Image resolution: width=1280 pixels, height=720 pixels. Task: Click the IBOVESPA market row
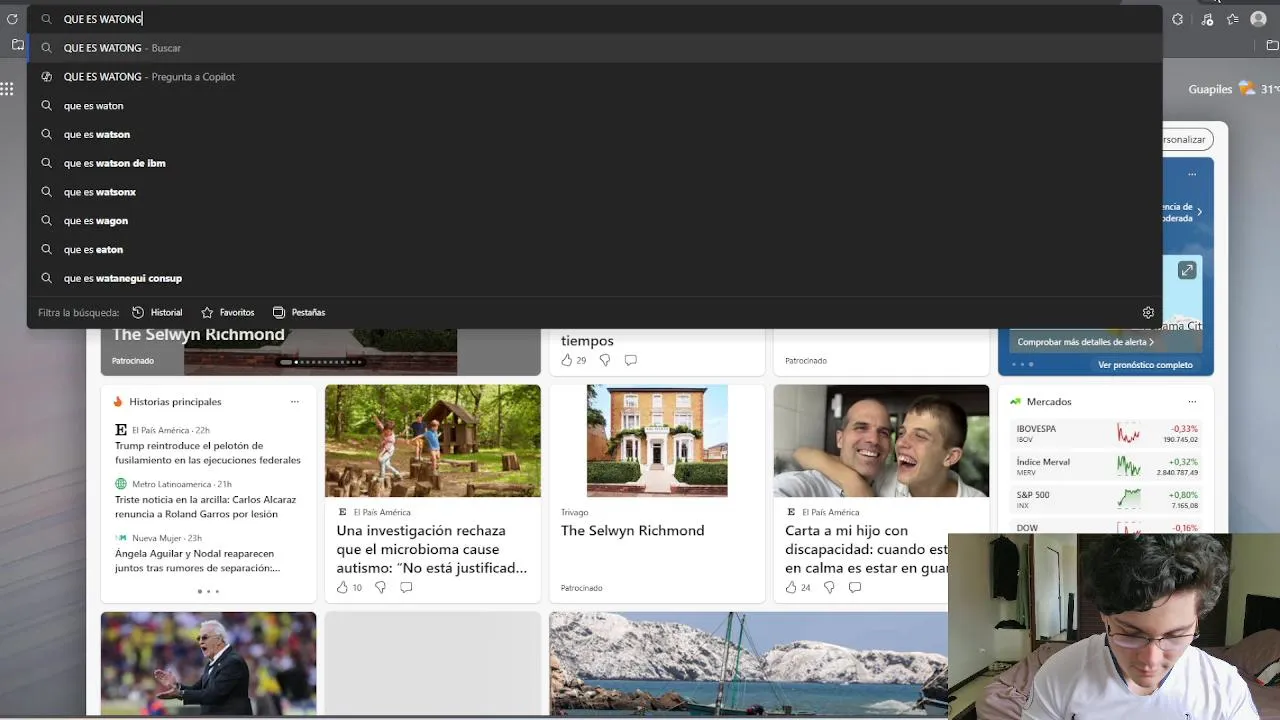pyautogui.click(x=1107, y=434)
